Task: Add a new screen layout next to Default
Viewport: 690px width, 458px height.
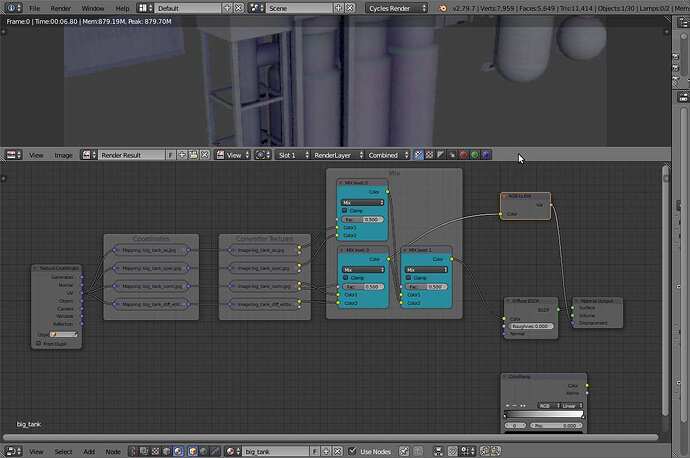Action: click(x=228, y=8)
